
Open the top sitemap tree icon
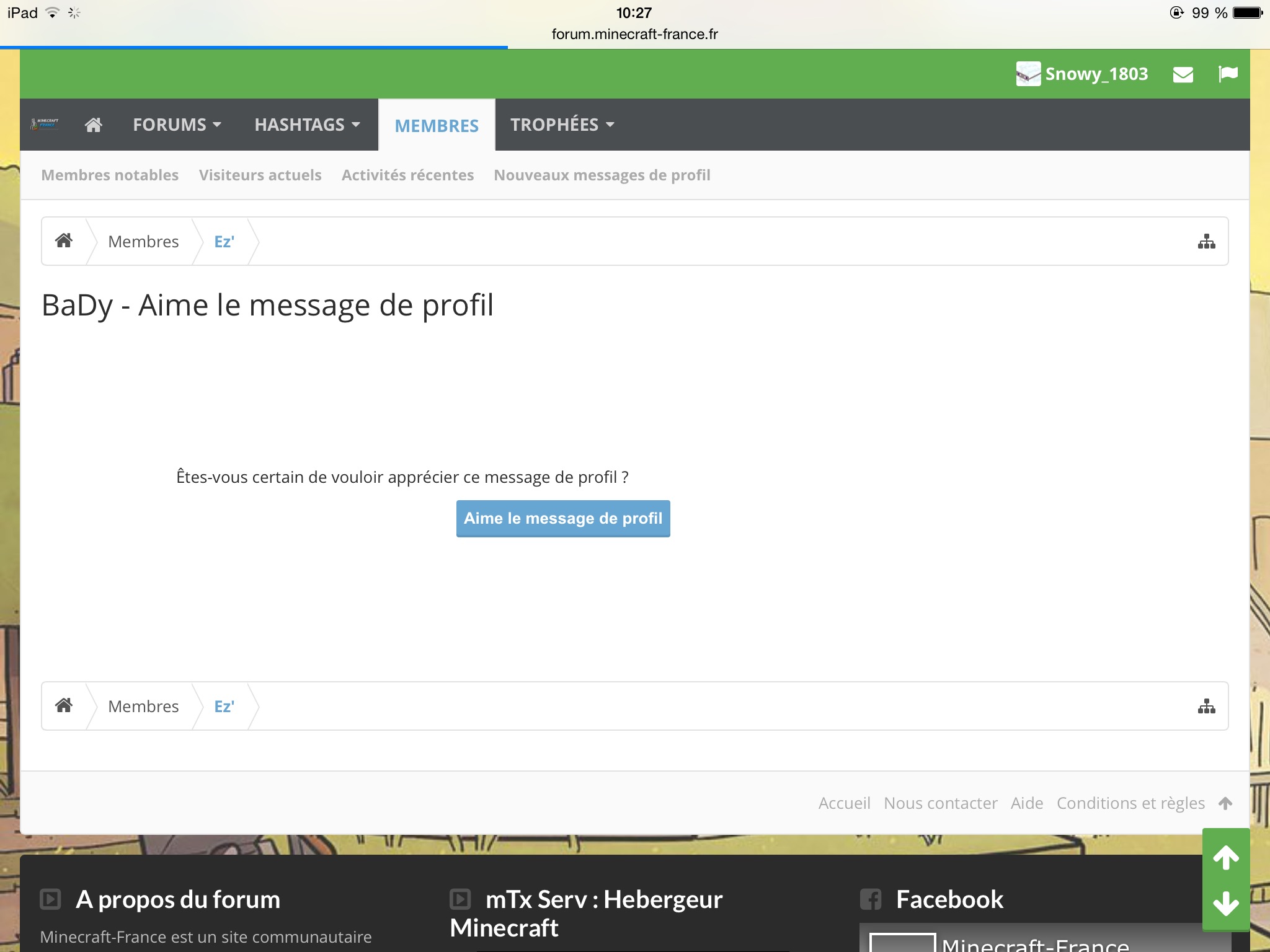[1206, 241]
